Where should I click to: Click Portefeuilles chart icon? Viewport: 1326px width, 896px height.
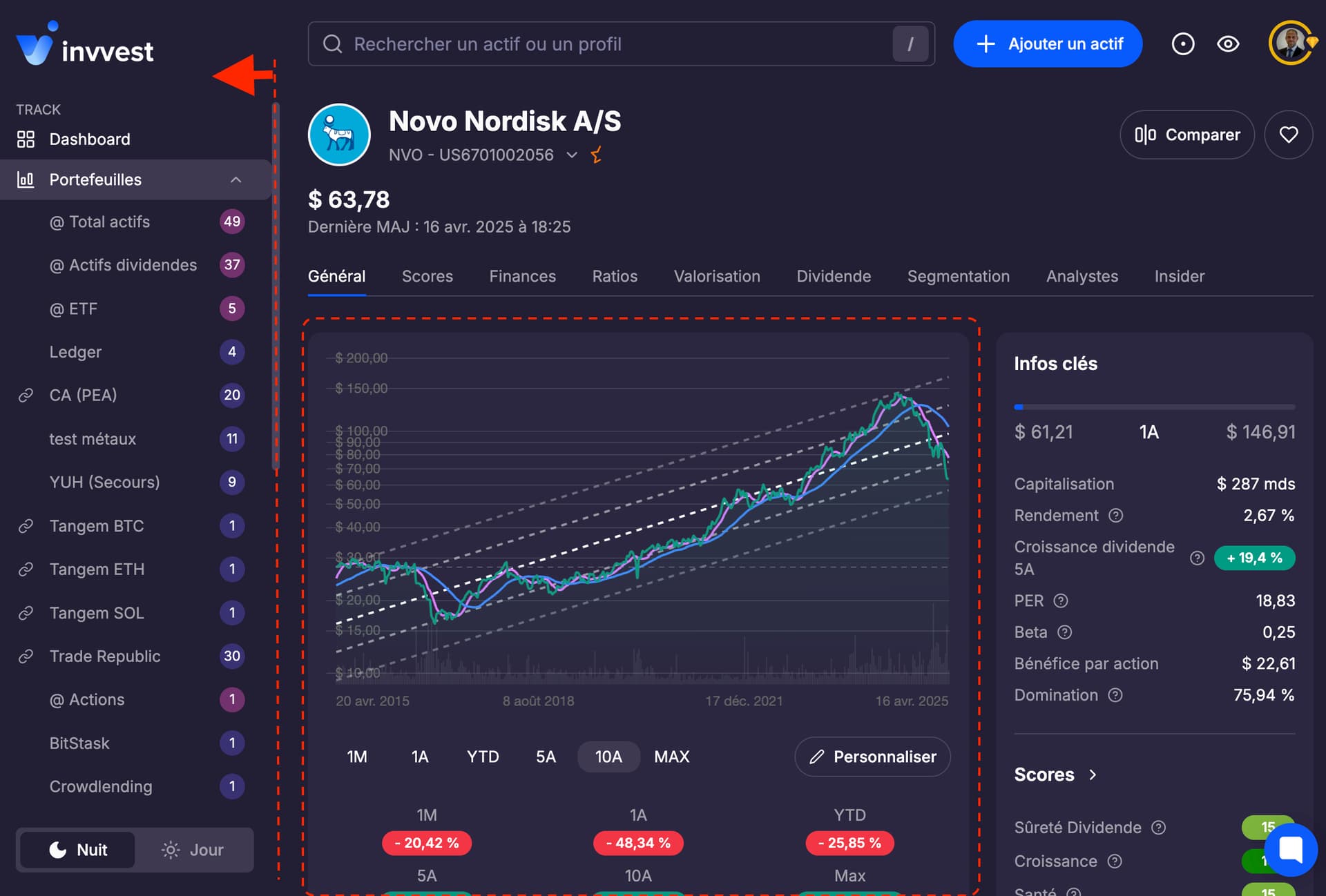coord(26,179)
